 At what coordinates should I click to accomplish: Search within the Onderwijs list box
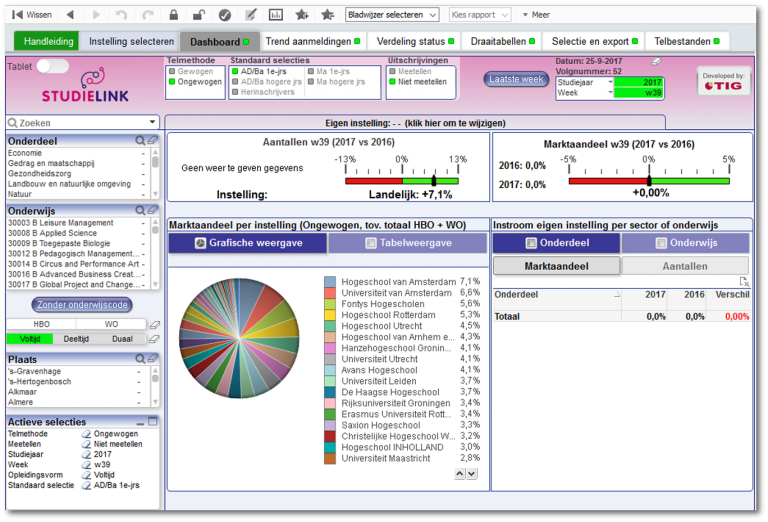coord(140,211)
